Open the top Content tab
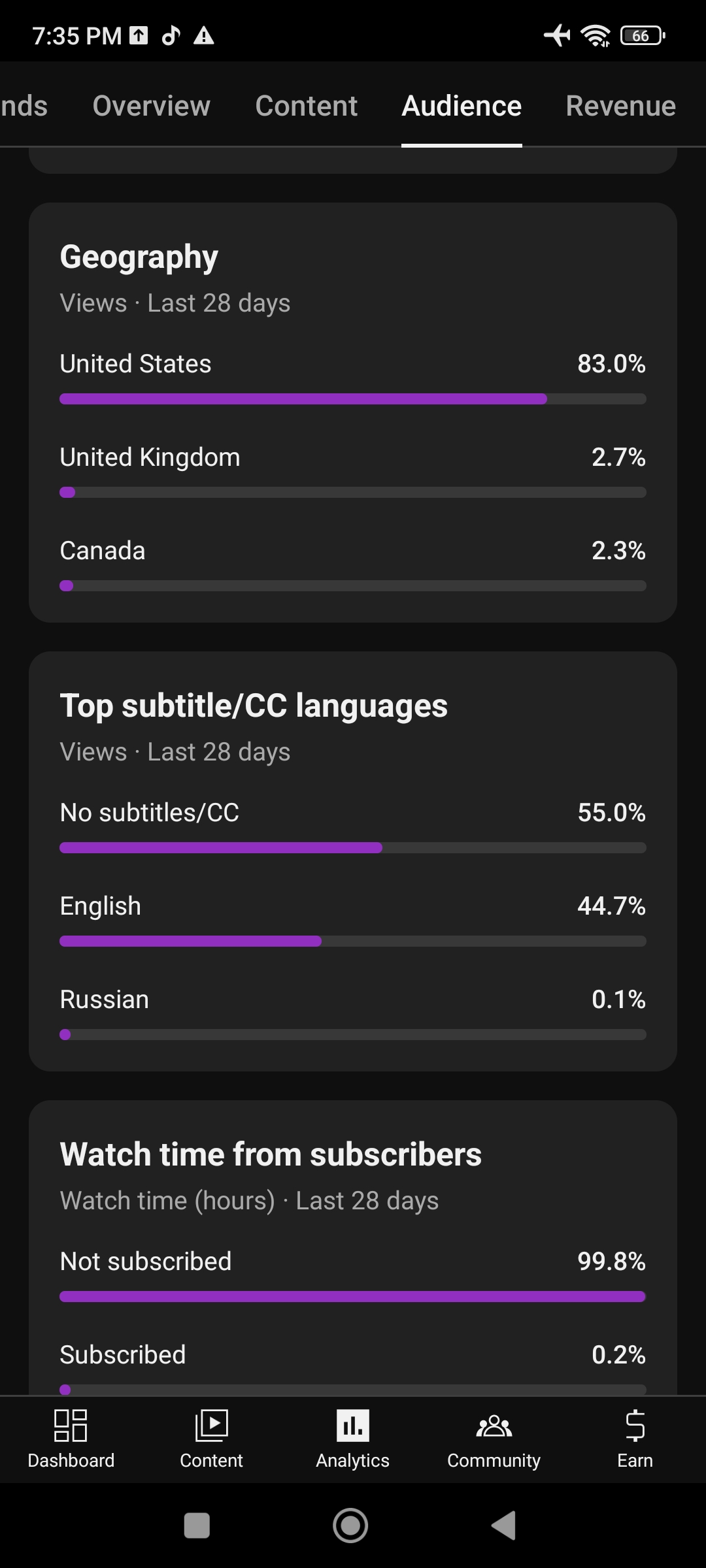This screenshot has height=1568, width=706. coord(307,106)
